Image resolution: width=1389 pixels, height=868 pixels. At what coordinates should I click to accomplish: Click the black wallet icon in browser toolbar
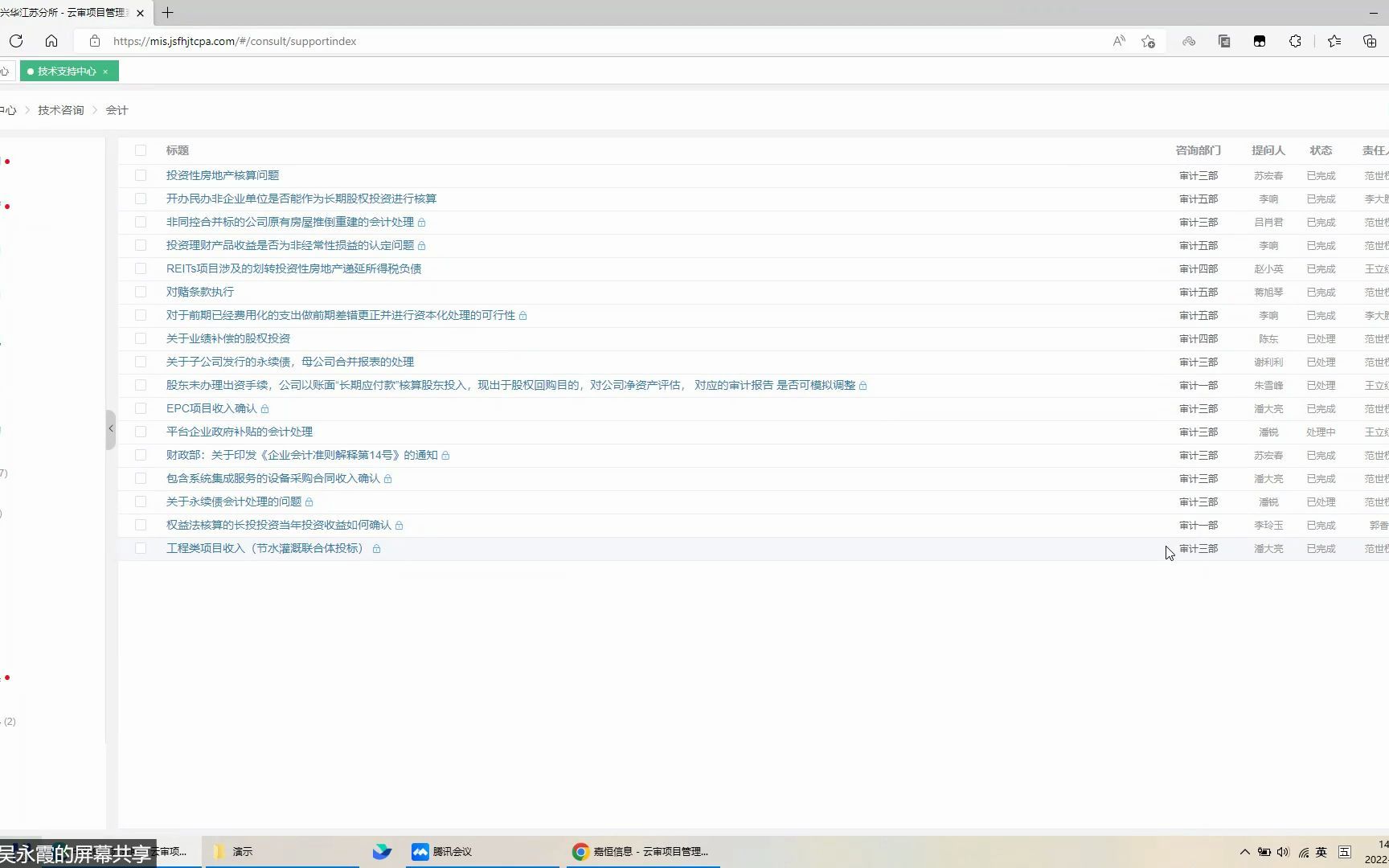click(1260, 41)
